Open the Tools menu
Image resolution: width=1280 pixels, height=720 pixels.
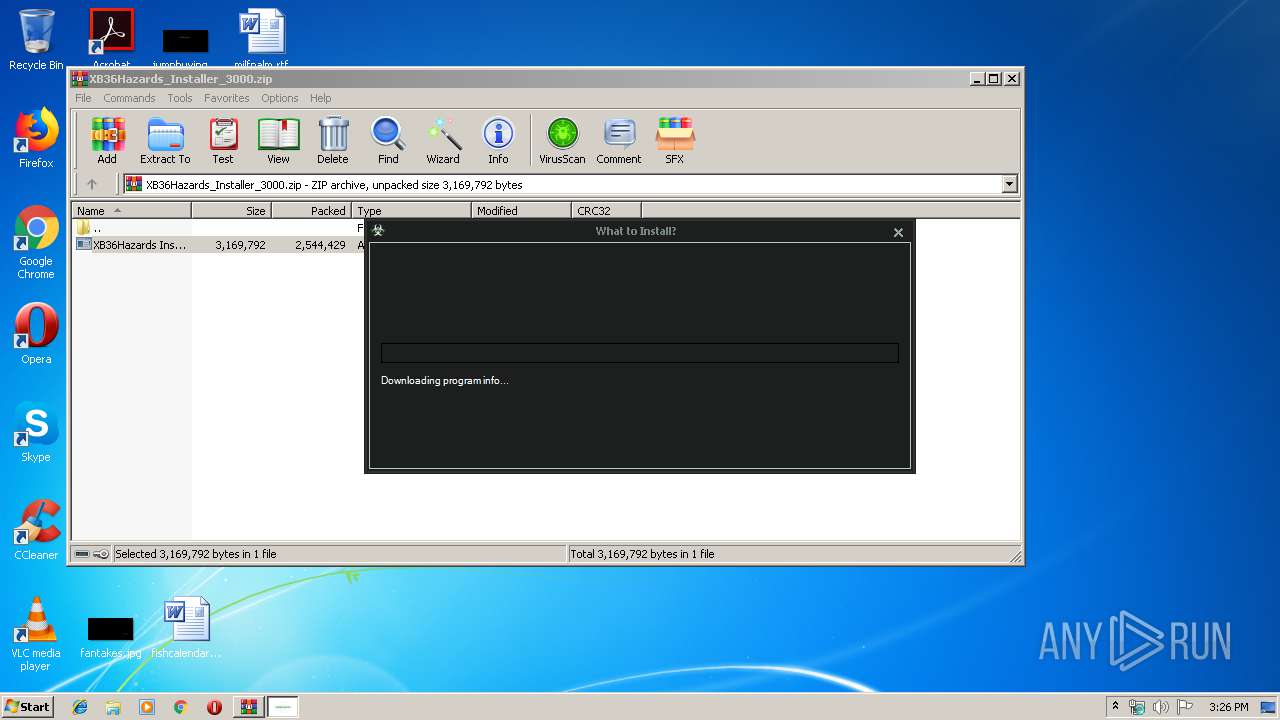pyautogui.click(x=180, y=98)
